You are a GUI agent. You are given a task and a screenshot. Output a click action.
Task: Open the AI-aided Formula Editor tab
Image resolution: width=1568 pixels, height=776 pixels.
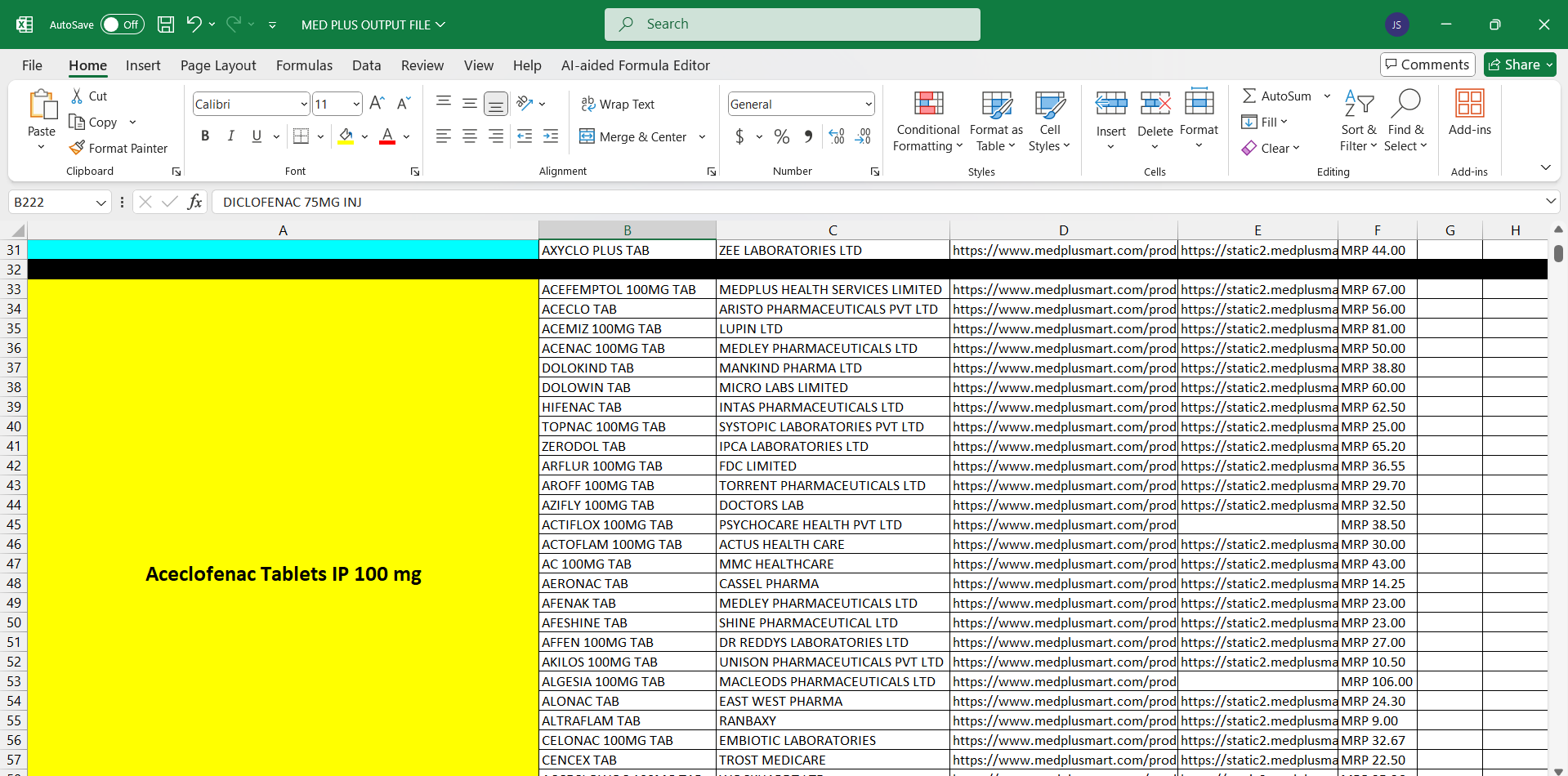pyautogui.click(x=635, y=65)
